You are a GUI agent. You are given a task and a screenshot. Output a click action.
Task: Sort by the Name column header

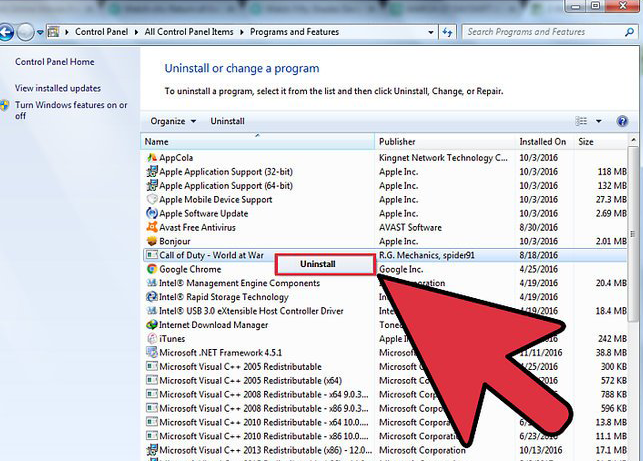[x=258, y=141]
